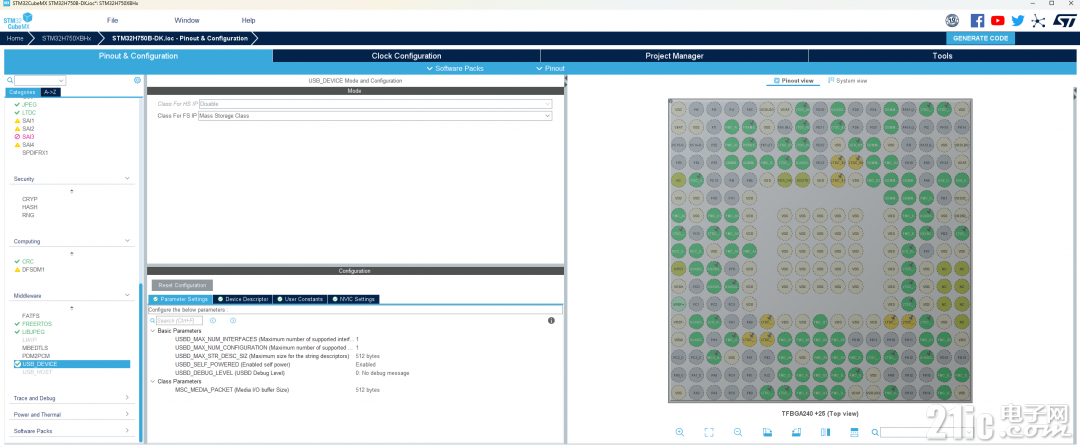Click the info icon in the configuration panel

tap(551, 321)
